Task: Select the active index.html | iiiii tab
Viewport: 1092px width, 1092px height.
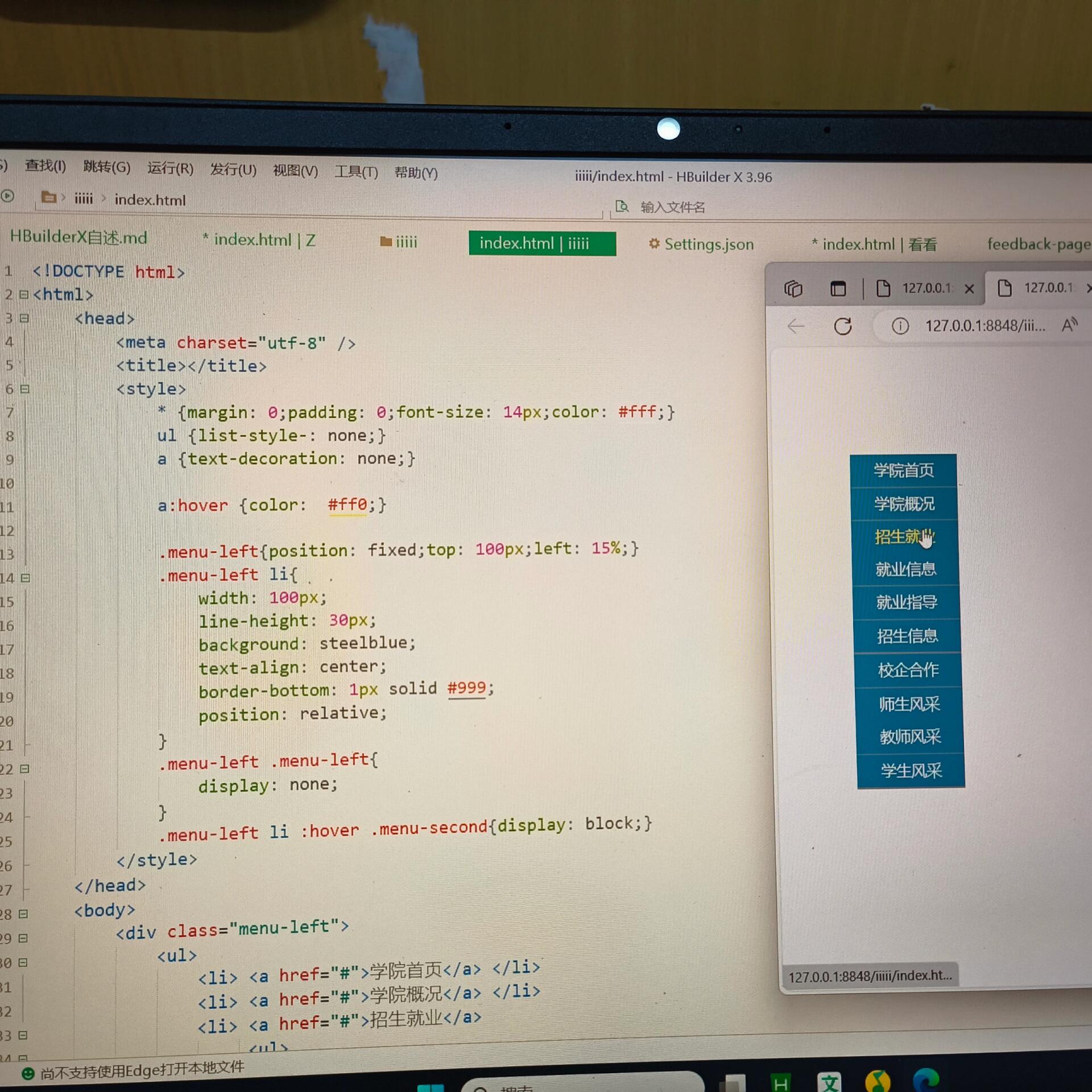Action: point(542,243)
